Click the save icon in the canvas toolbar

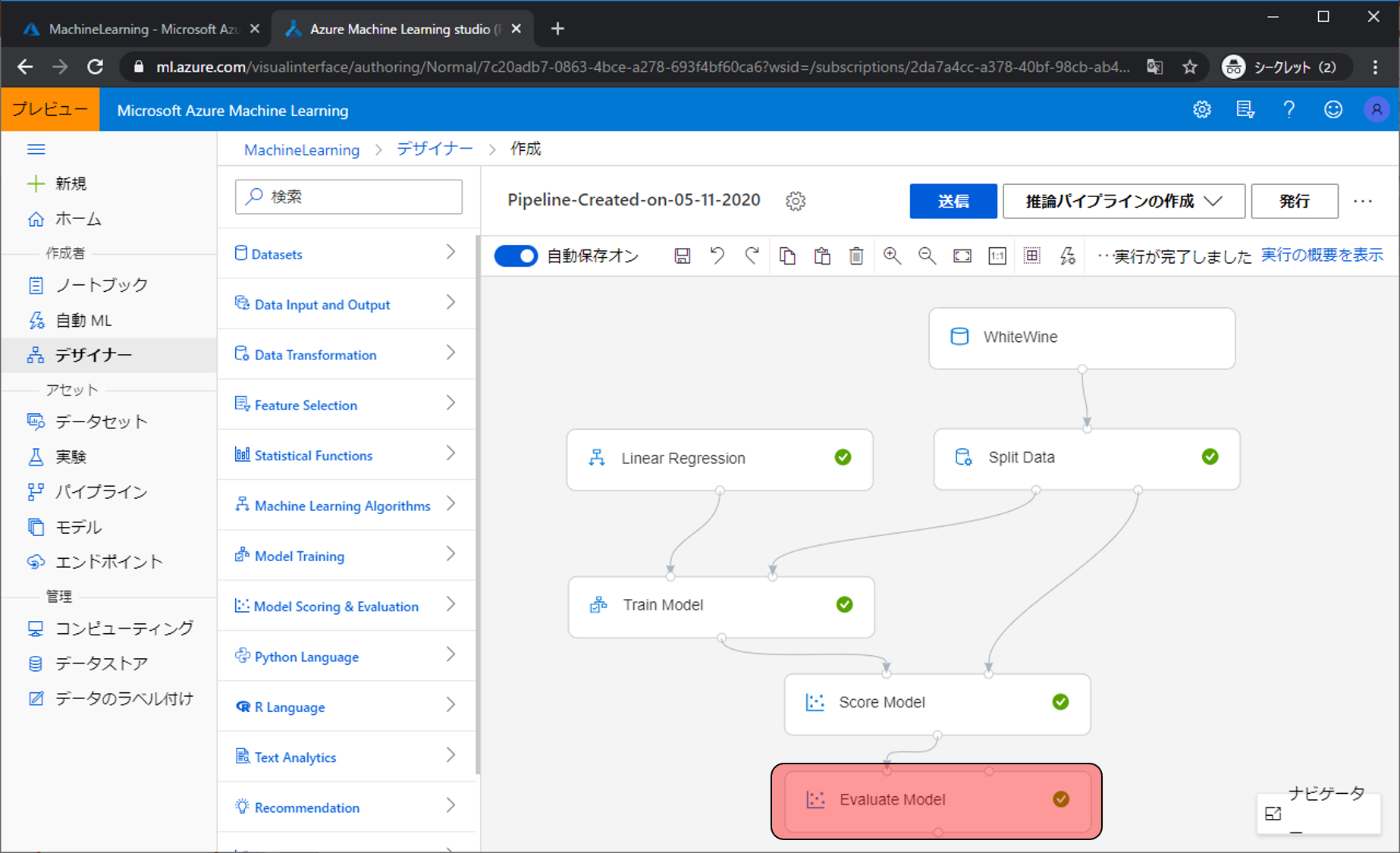coord(682,256)
